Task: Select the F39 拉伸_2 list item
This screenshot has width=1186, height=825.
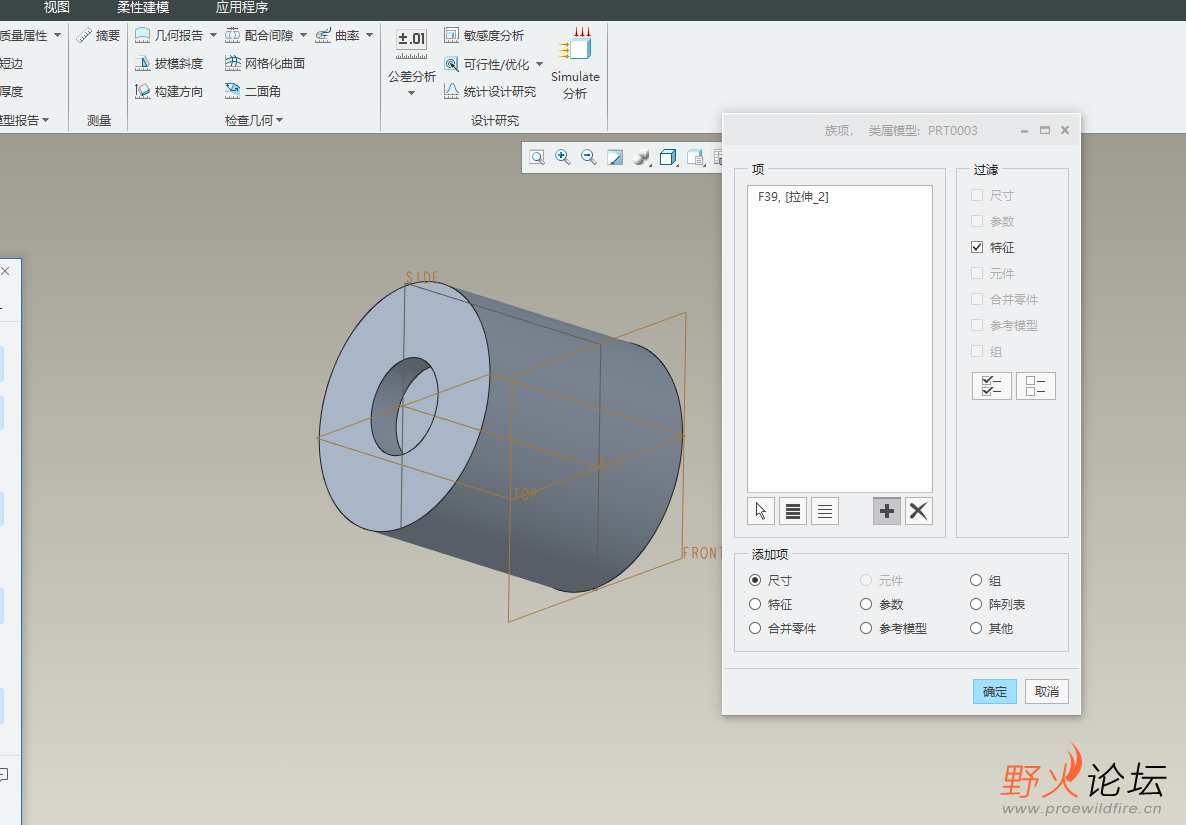Action: coord(793,198)
